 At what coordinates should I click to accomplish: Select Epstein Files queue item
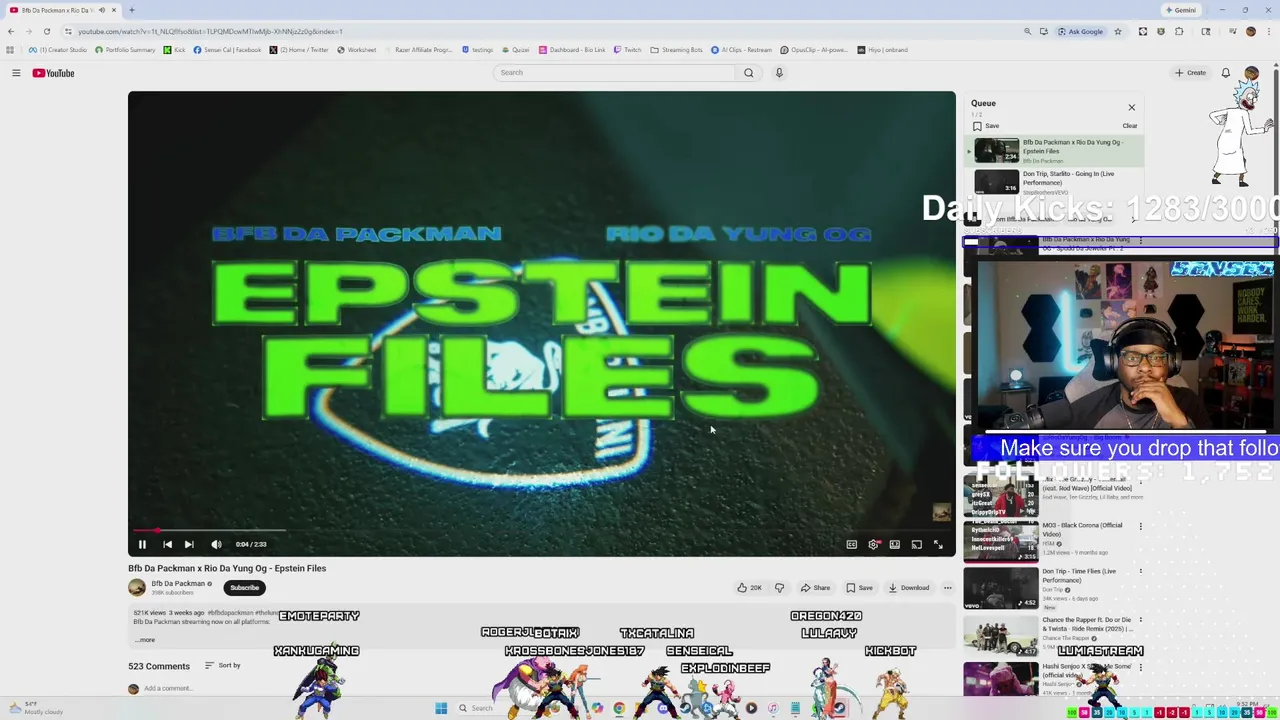[x=1055, y=151]
